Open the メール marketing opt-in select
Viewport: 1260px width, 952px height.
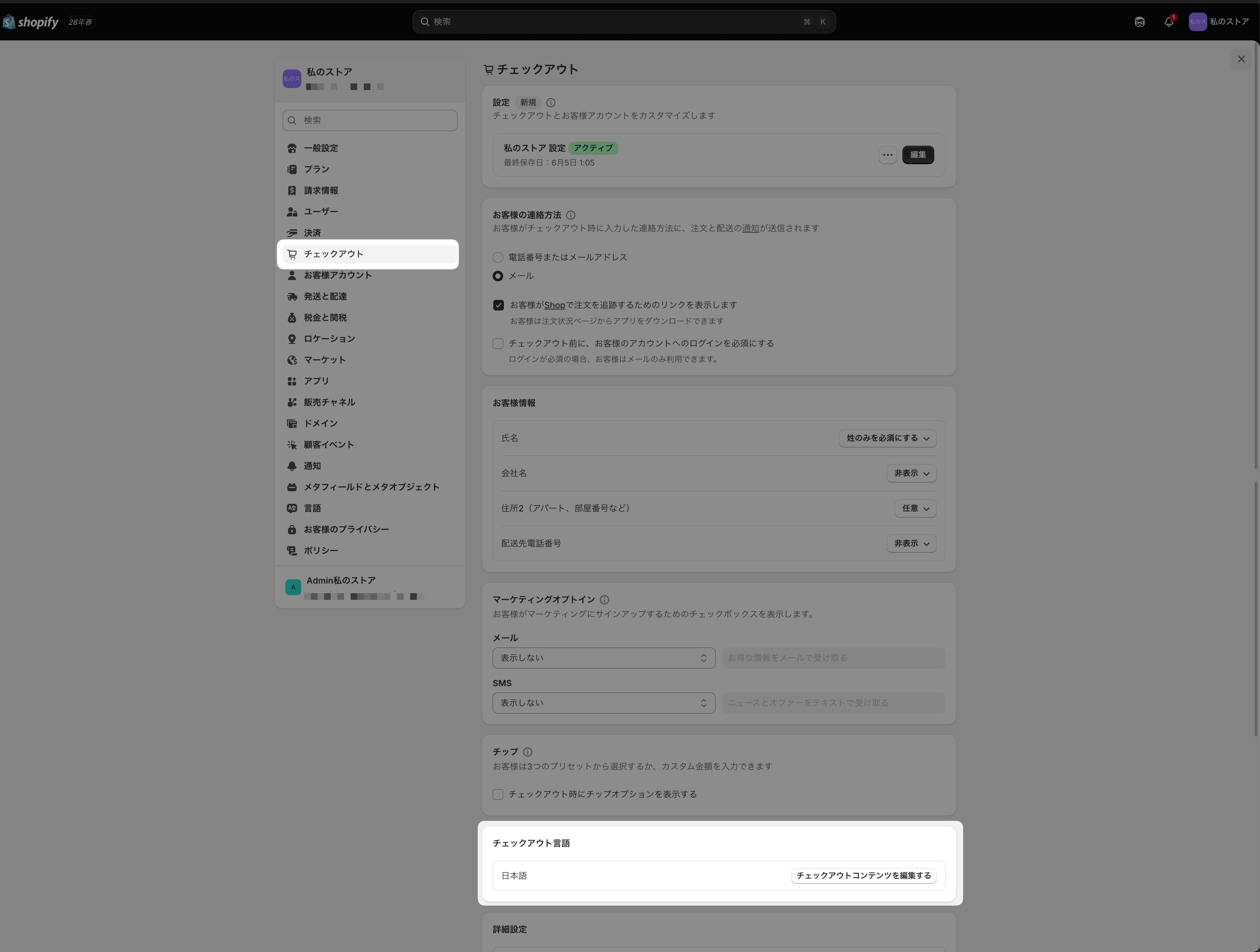(603, 657)
